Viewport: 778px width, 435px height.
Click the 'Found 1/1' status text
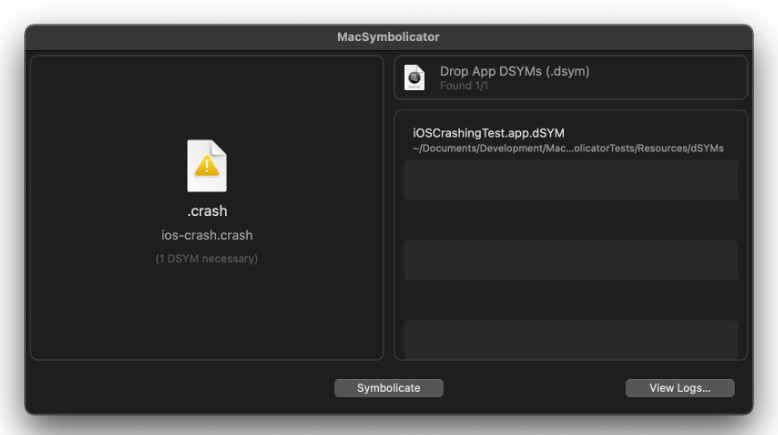click(464, 86)
